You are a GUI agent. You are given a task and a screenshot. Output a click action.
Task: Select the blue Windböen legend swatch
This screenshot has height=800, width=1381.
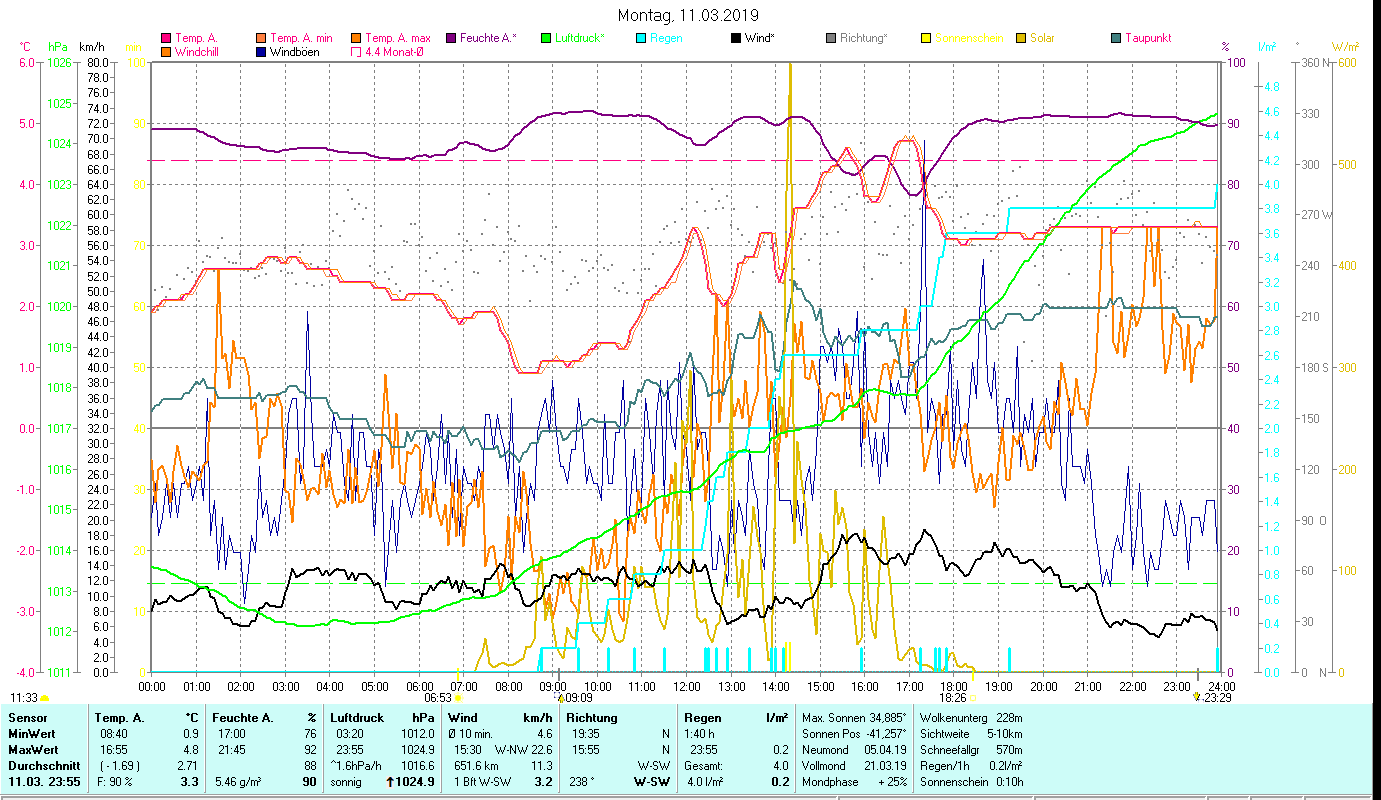coord(261,52)
